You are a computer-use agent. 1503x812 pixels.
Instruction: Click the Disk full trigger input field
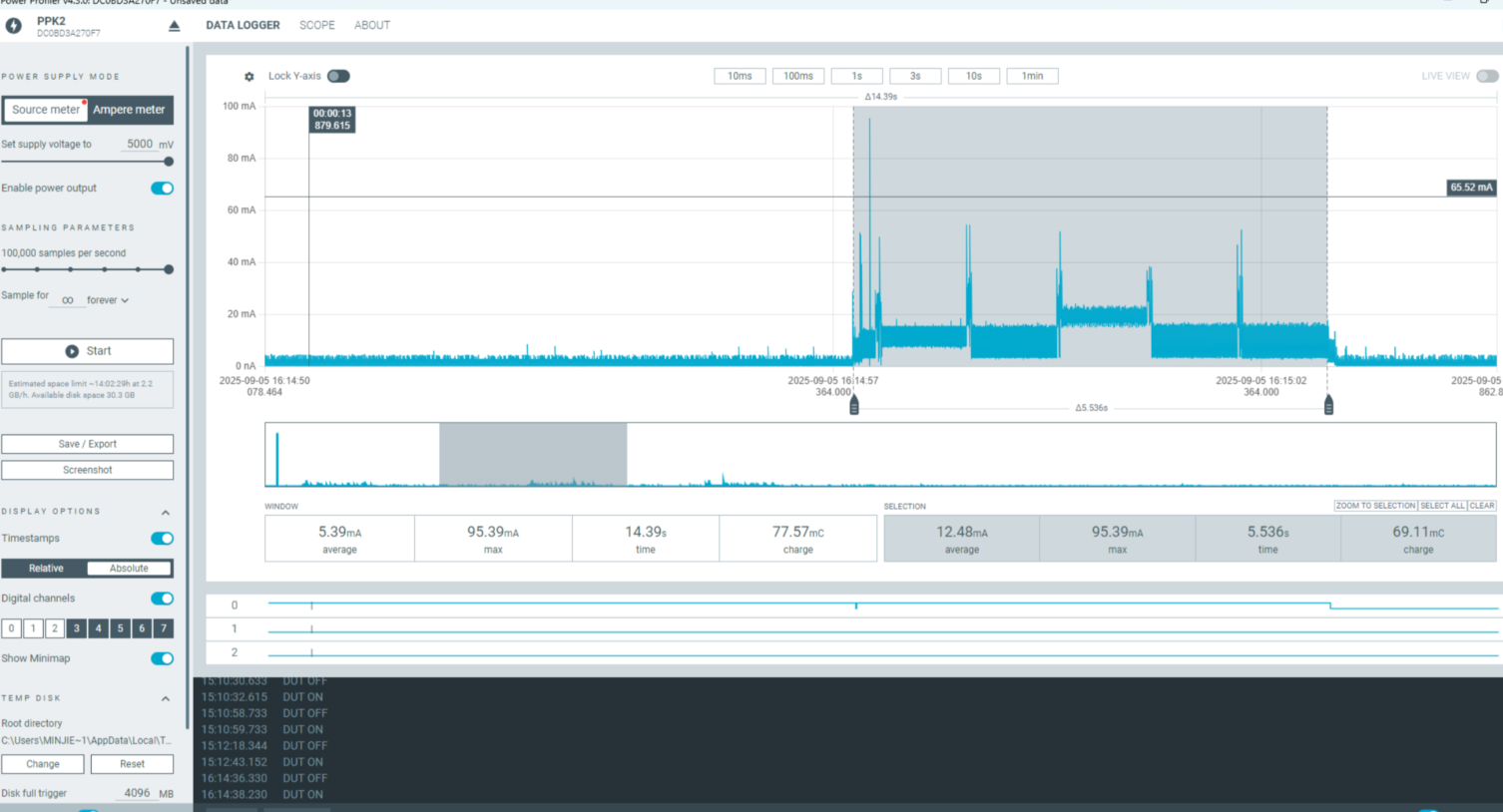[x=137, y=793]
